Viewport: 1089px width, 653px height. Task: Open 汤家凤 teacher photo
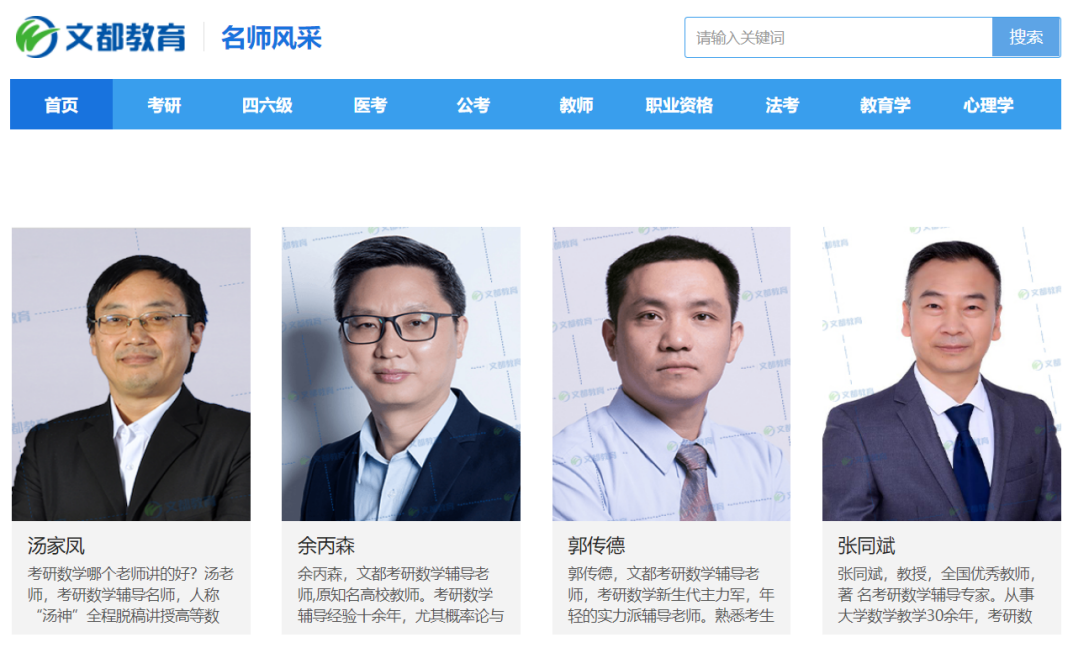coord(131,374)
